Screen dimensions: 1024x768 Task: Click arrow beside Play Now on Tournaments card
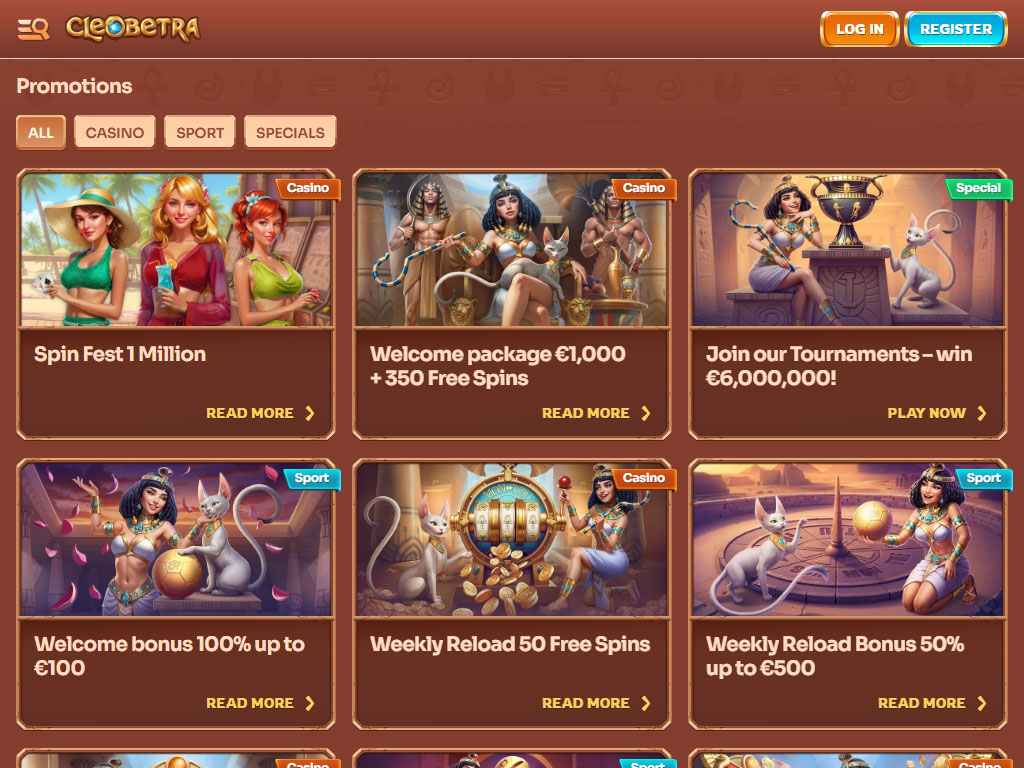click(982, 413)
